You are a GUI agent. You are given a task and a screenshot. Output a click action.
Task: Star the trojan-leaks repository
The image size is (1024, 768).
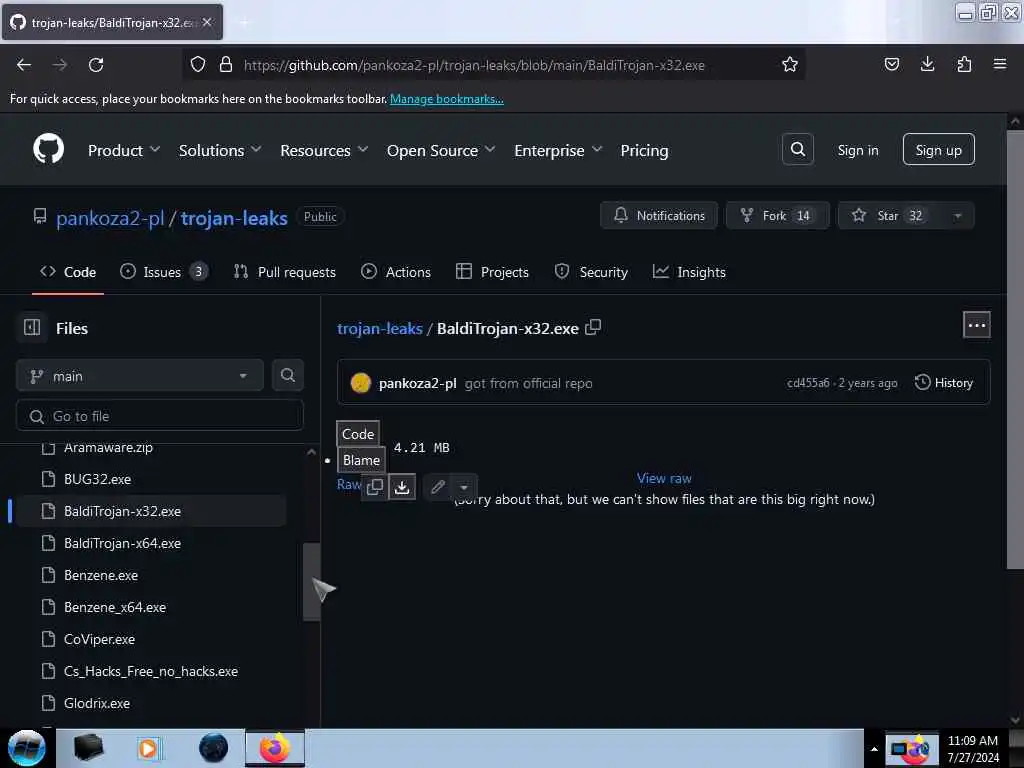click(889, 216)
